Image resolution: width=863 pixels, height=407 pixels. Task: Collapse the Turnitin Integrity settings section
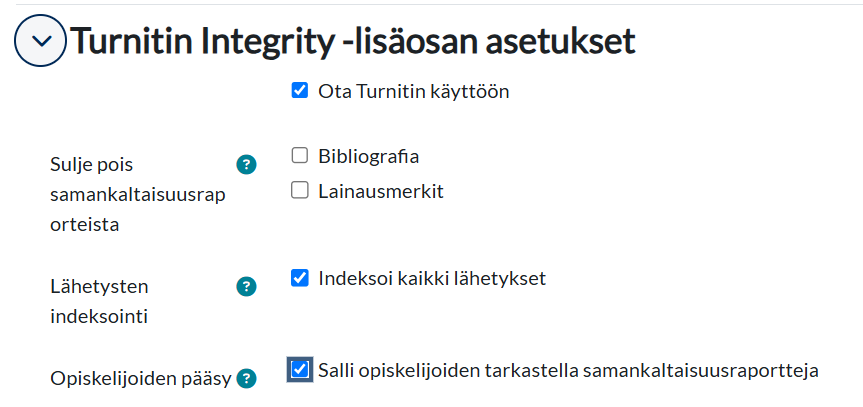[40, 41]
